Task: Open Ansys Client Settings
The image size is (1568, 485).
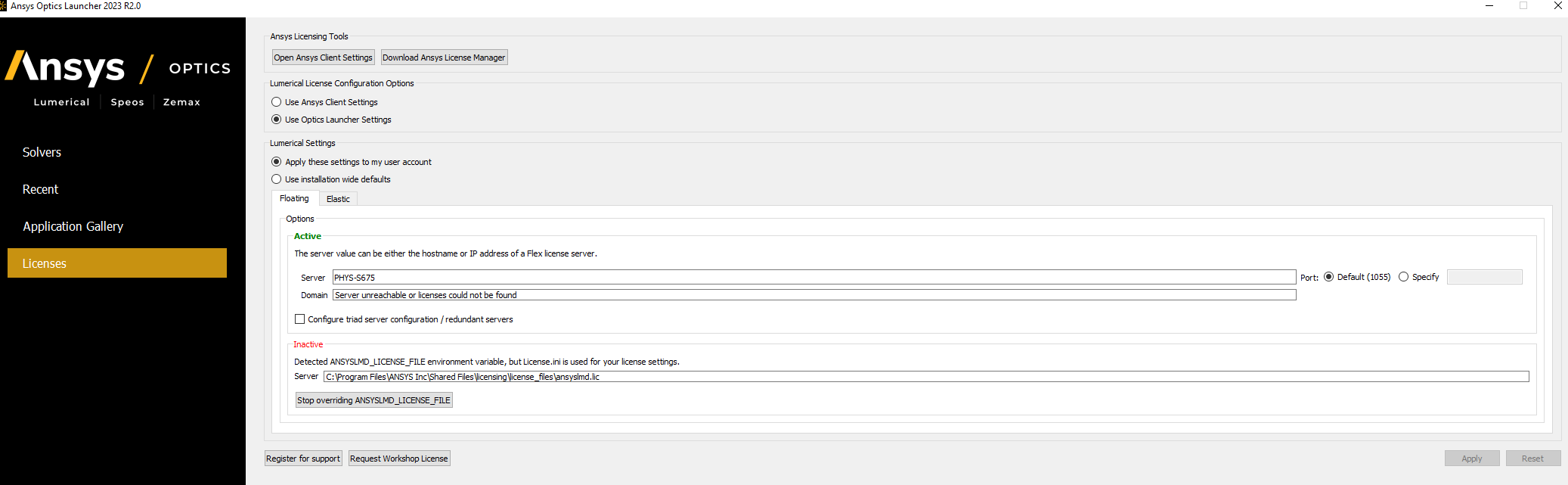Action: [323, 58]
